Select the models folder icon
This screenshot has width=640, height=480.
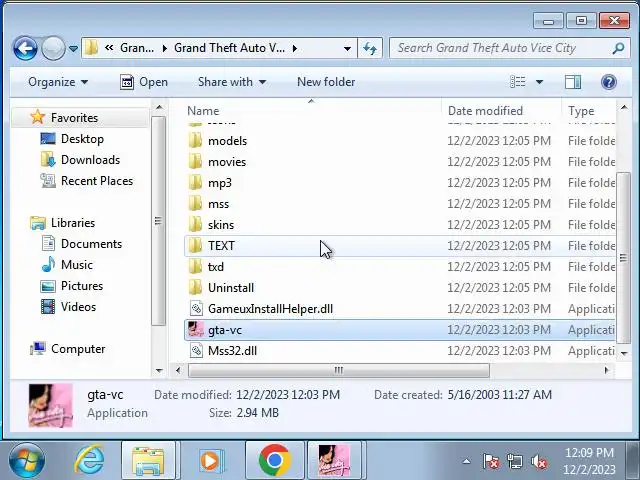(195, 141)
